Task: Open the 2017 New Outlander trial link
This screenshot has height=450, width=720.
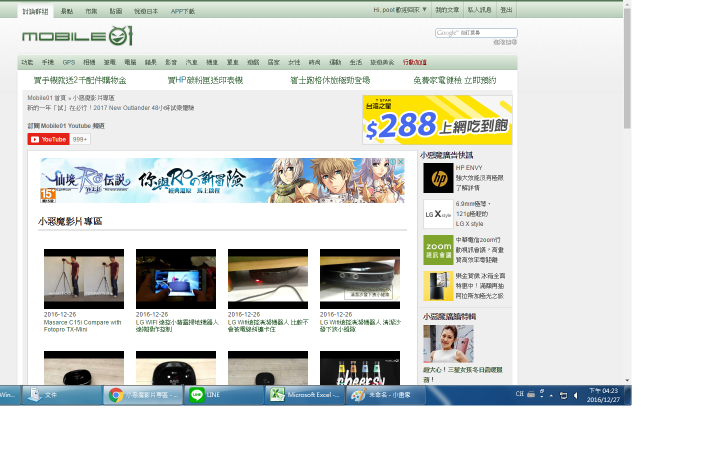Action: [111, 108]
